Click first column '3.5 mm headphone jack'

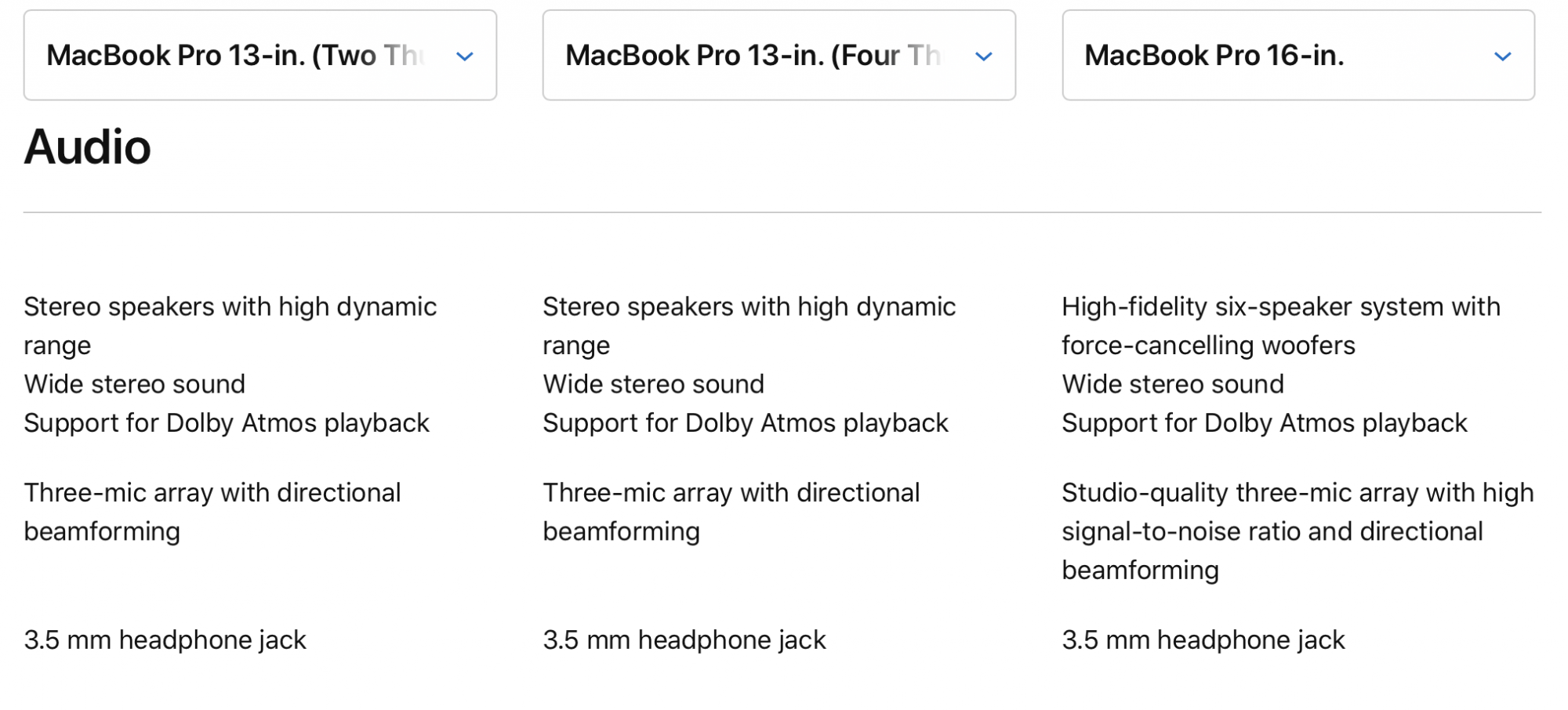coord(165,640)
